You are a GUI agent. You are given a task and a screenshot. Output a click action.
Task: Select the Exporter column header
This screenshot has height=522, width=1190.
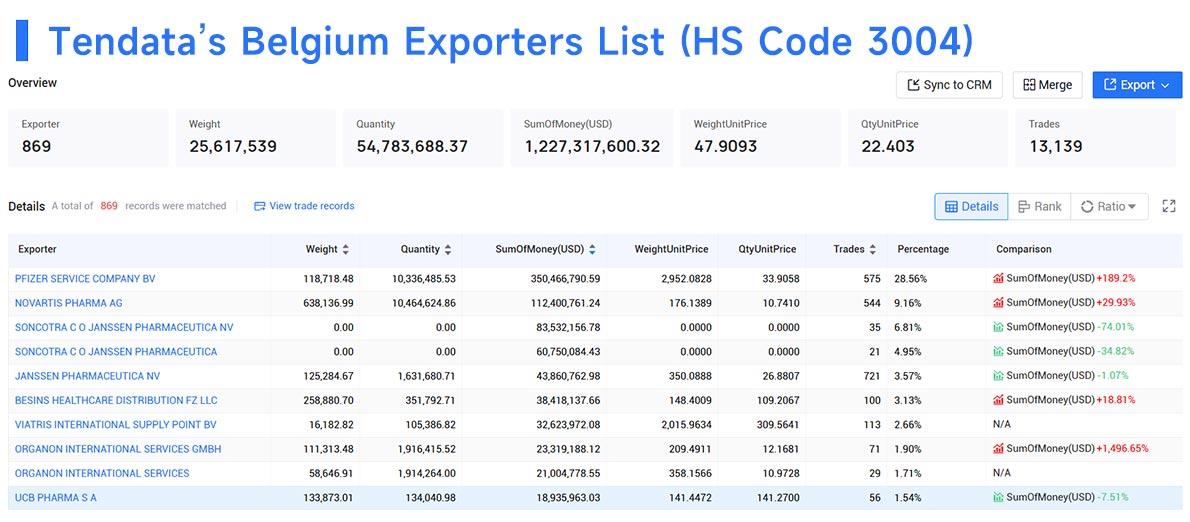(37, 249)
